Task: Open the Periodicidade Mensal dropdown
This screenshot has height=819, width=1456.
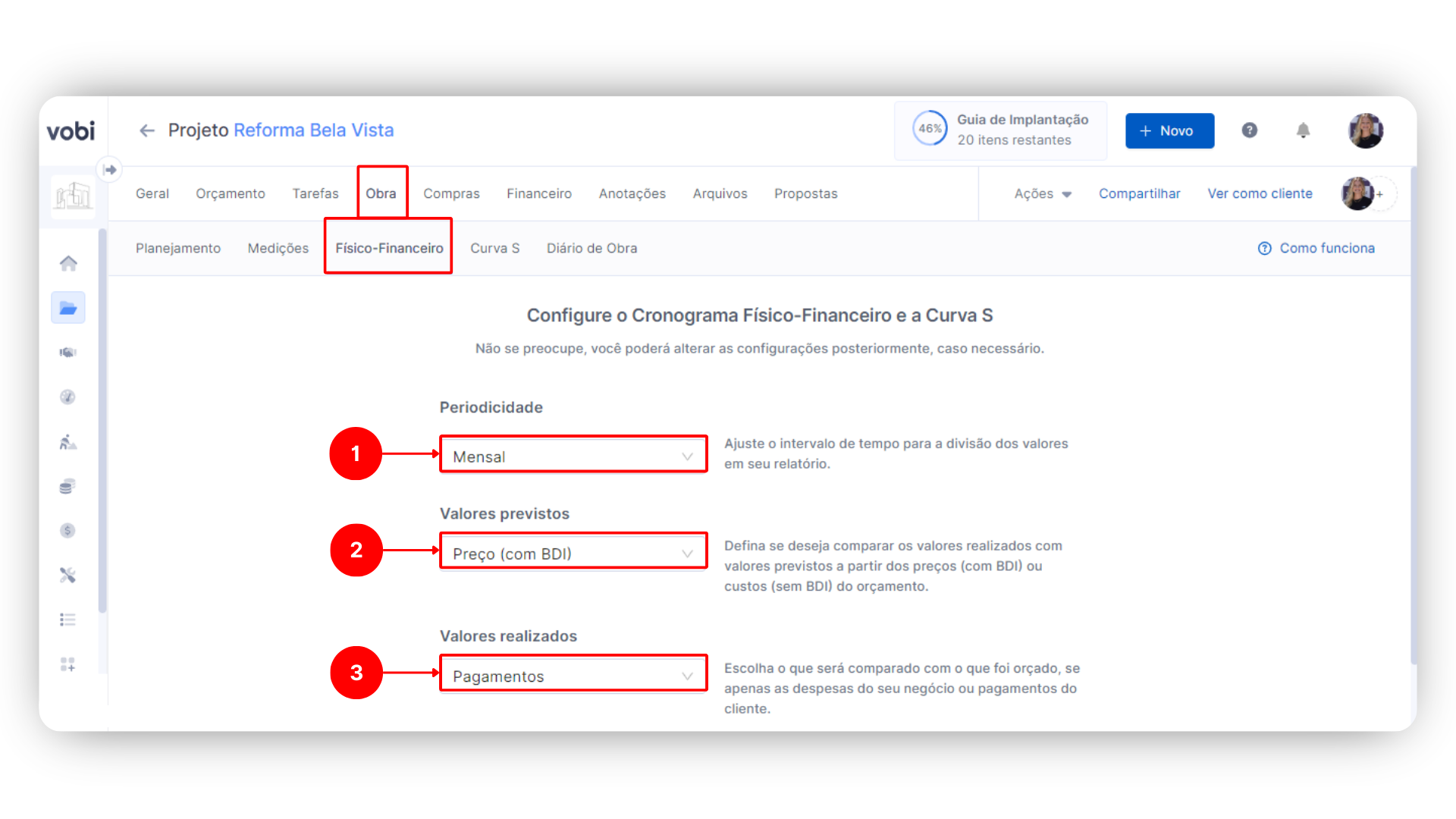Action: point(573,456)
